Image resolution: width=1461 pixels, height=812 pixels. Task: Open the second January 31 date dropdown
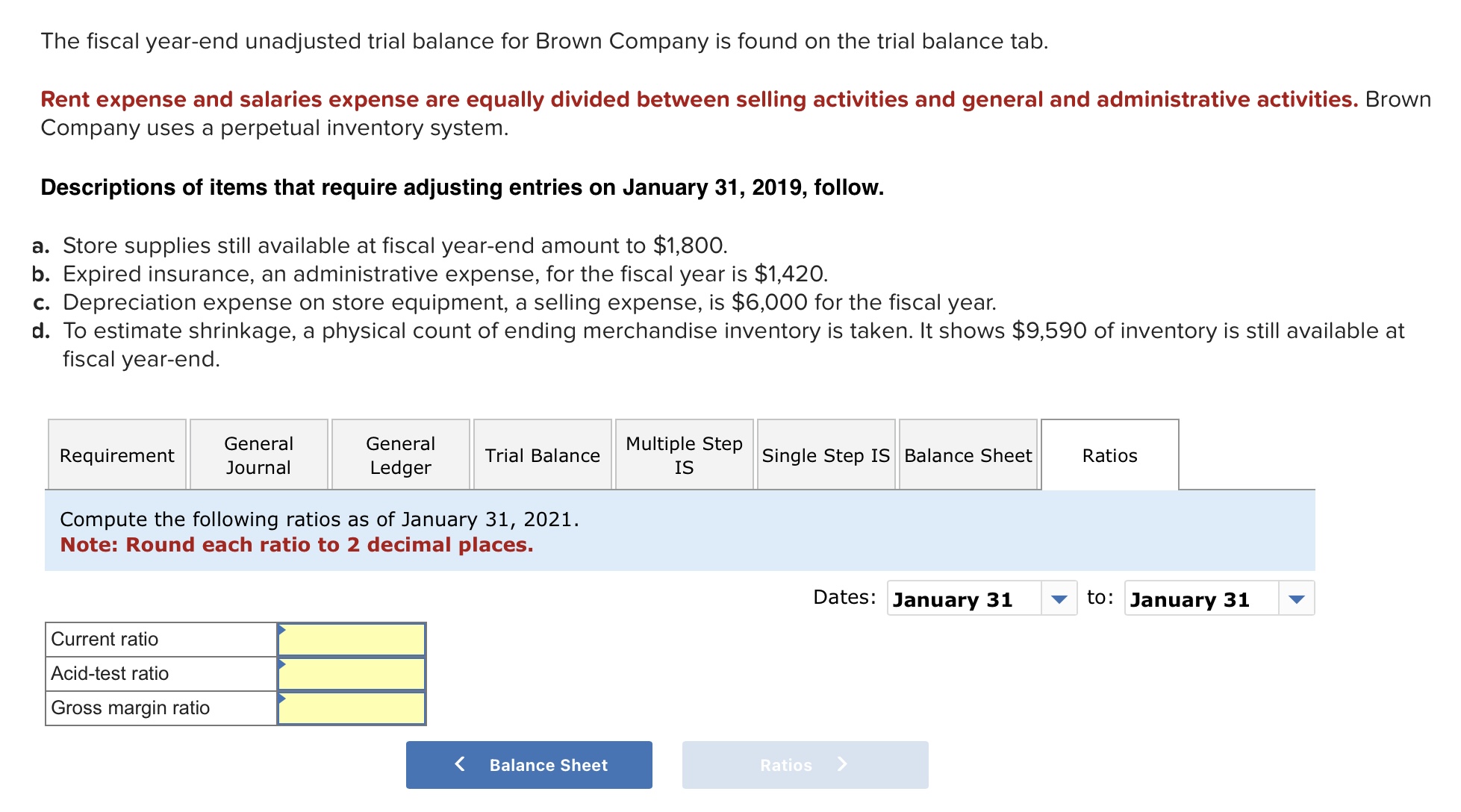[x=1298, y=599]
